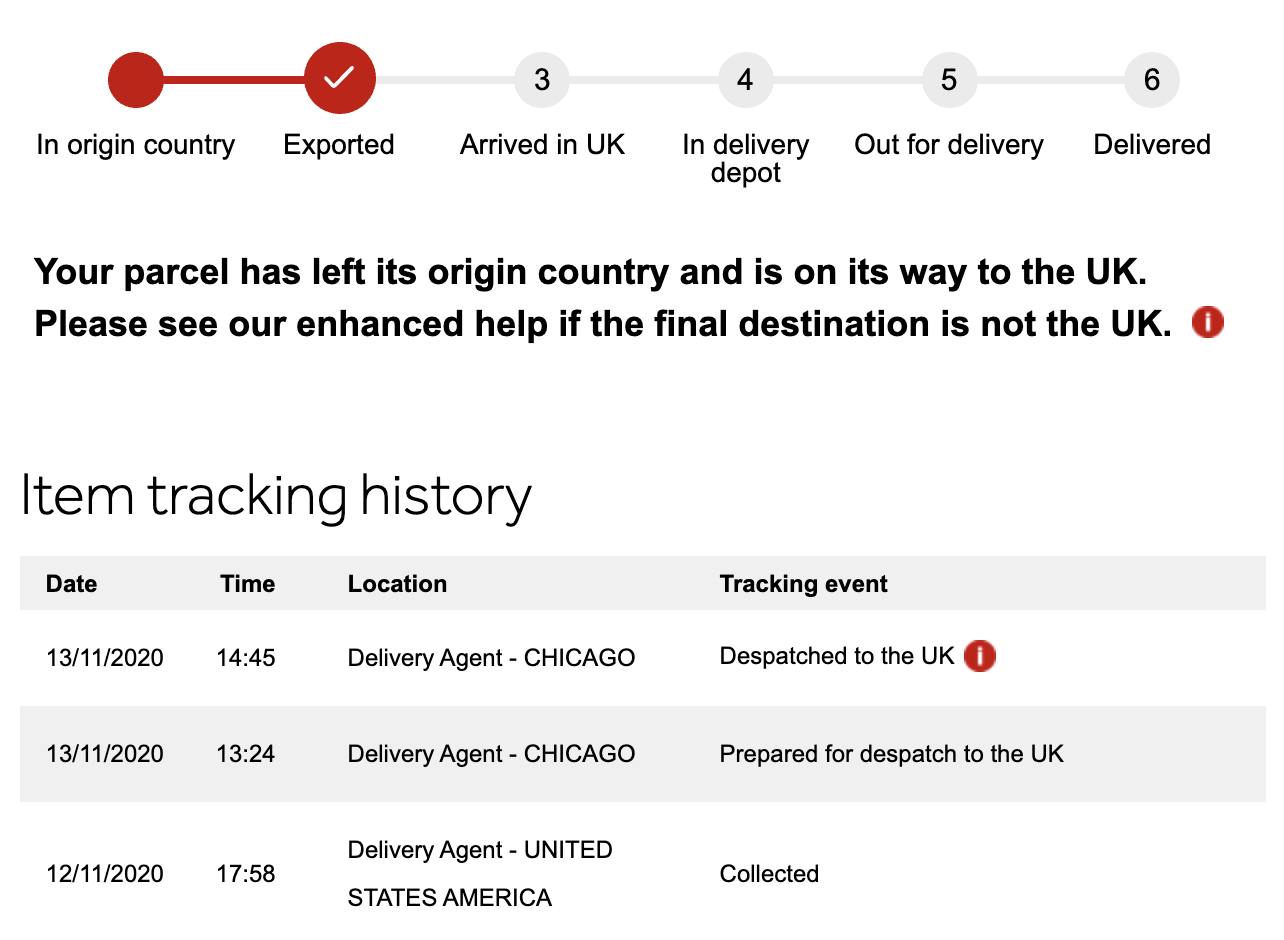Screen dimensions: 1284x940
Task: Click the Tracking event column header
Action: 803,584
